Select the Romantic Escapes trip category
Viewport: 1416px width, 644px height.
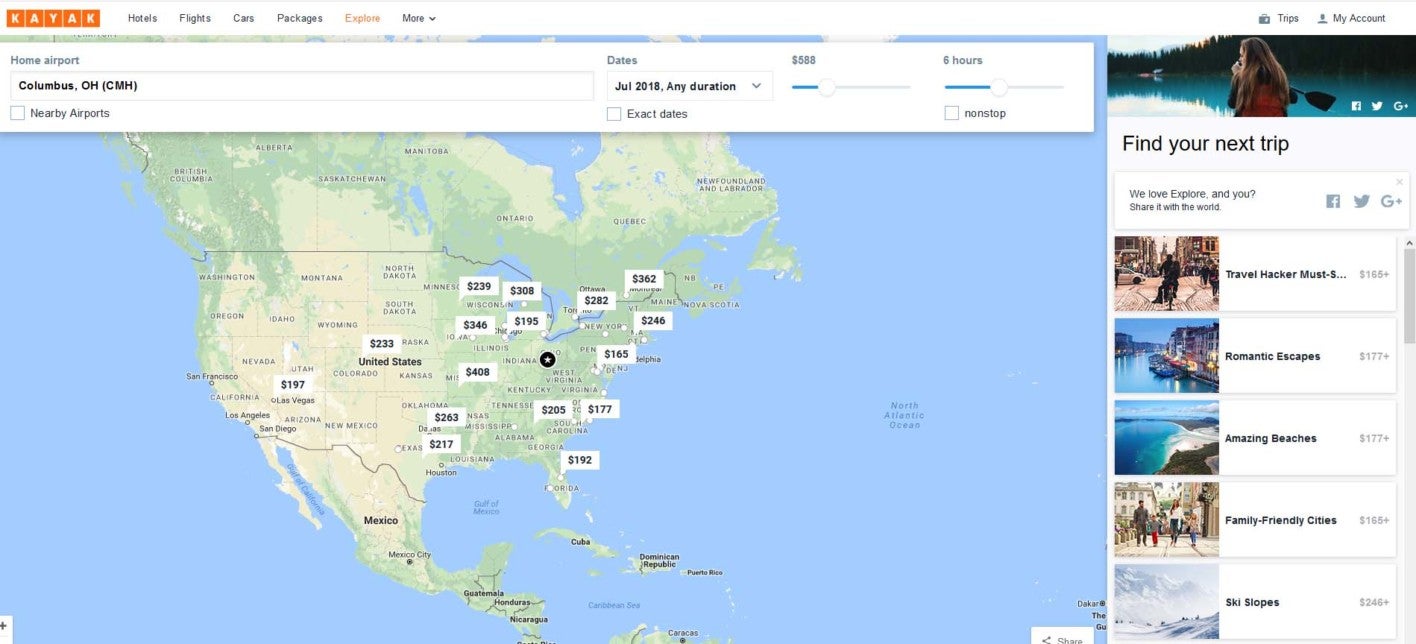(1255, 356)
